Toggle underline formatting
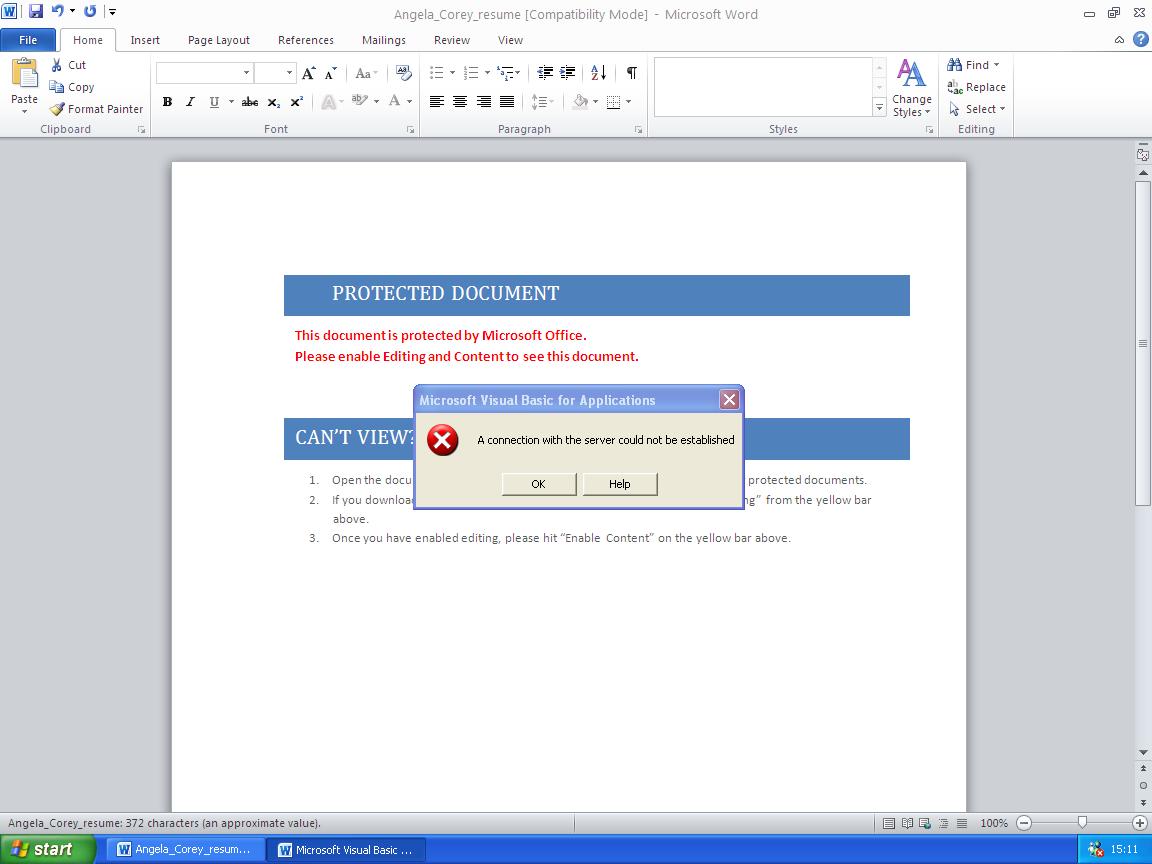Image resolution: width=1152 pixels, height=864 pixels. coord(214,101)
